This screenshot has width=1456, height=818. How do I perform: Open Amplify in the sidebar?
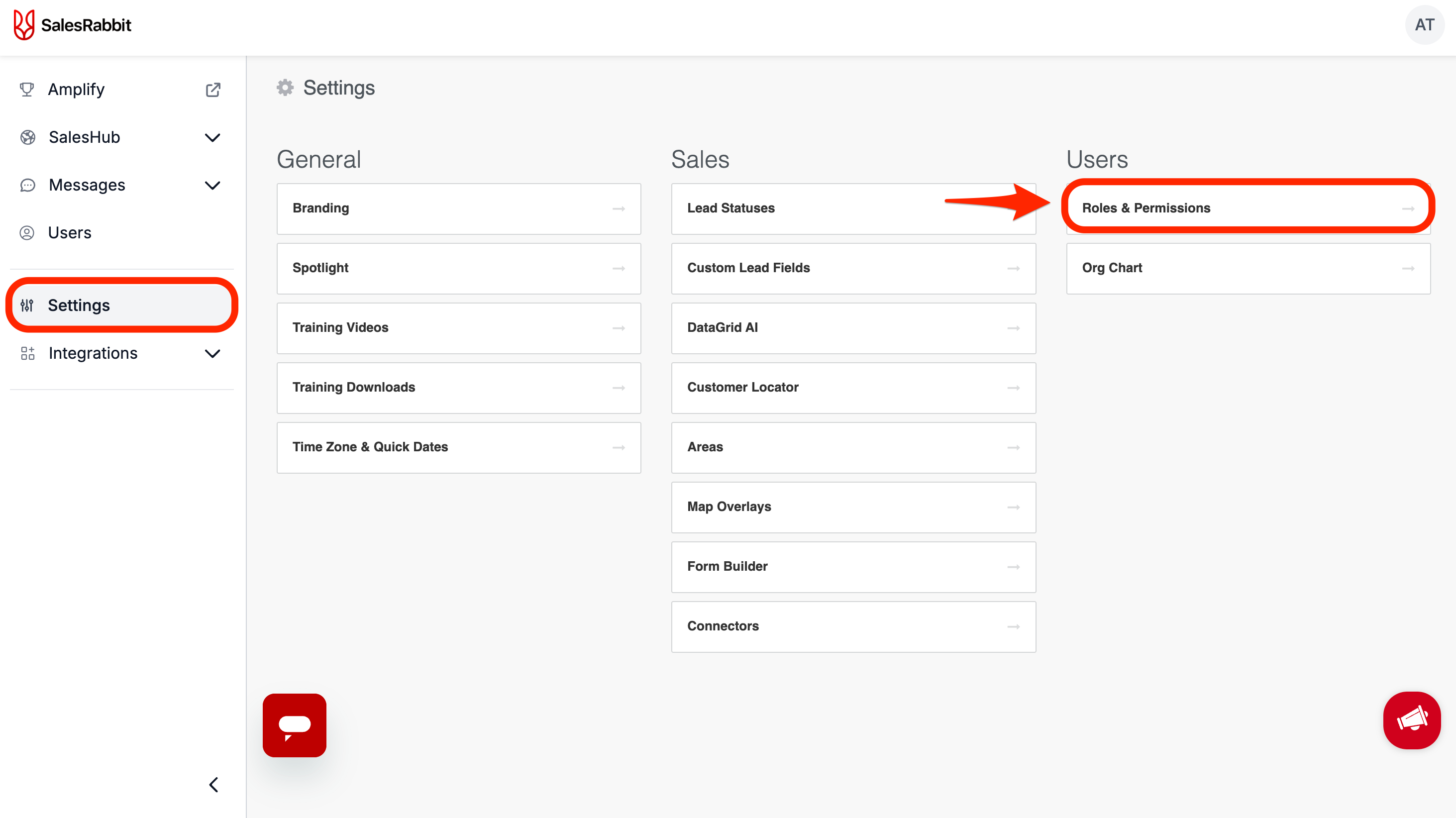click(121, 90)
